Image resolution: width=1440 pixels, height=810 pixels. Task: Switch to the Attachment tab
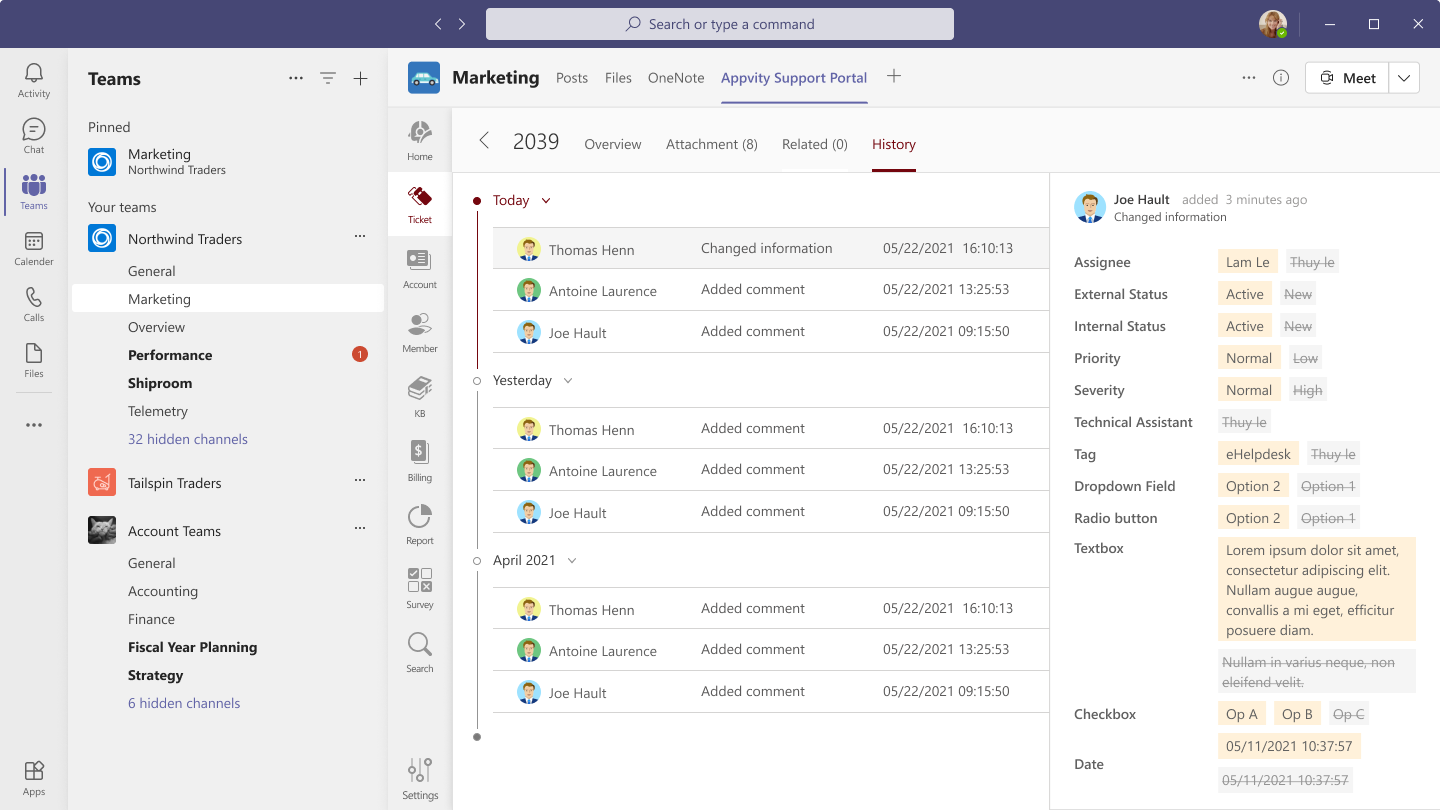711,144
